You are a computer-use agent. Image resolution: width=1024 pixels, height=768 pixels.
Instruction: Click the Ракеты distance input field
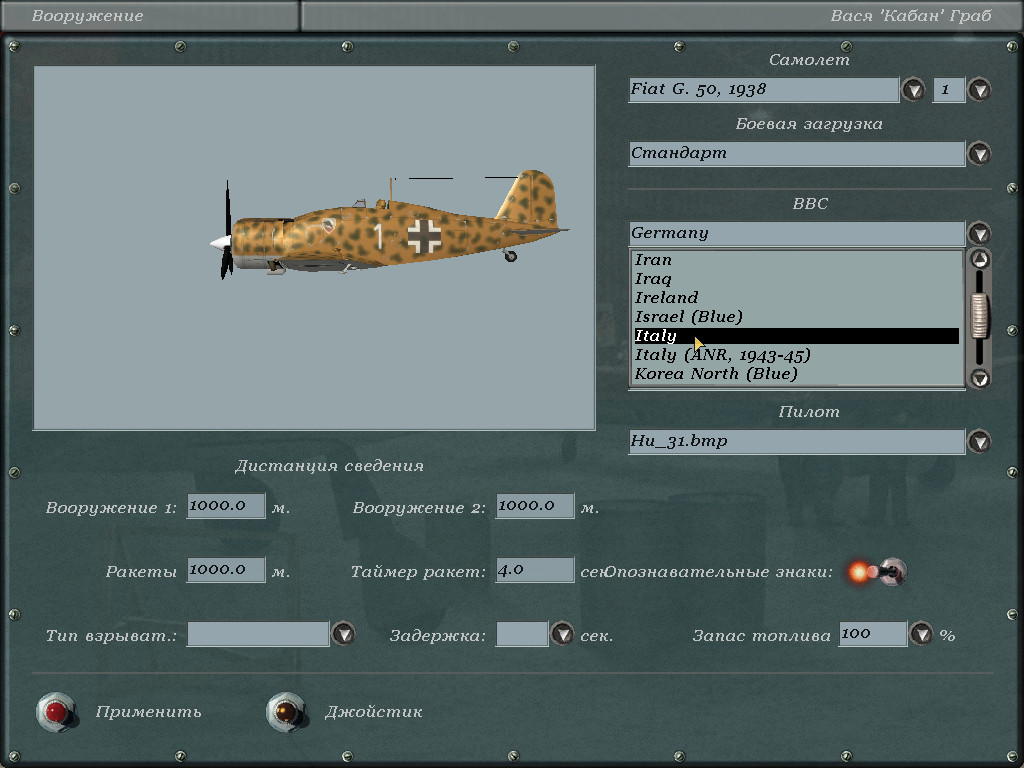pos(226,570)
